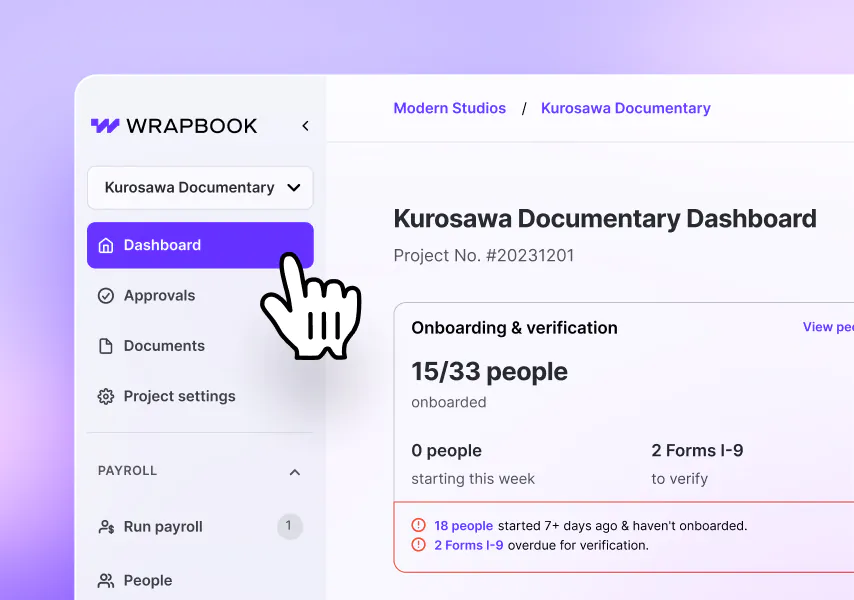Click the 2 Forms I-9 to verify stat
Screen dimensions: 854x600
point(697,464)
